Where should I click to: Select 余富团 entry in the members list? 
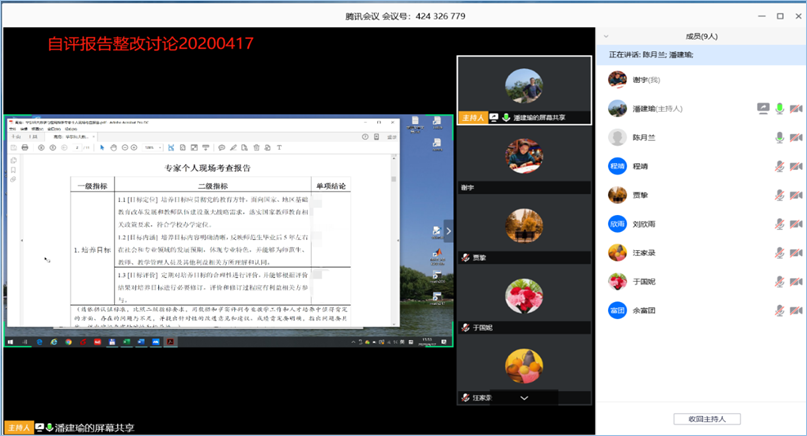[x=650, y=311]
